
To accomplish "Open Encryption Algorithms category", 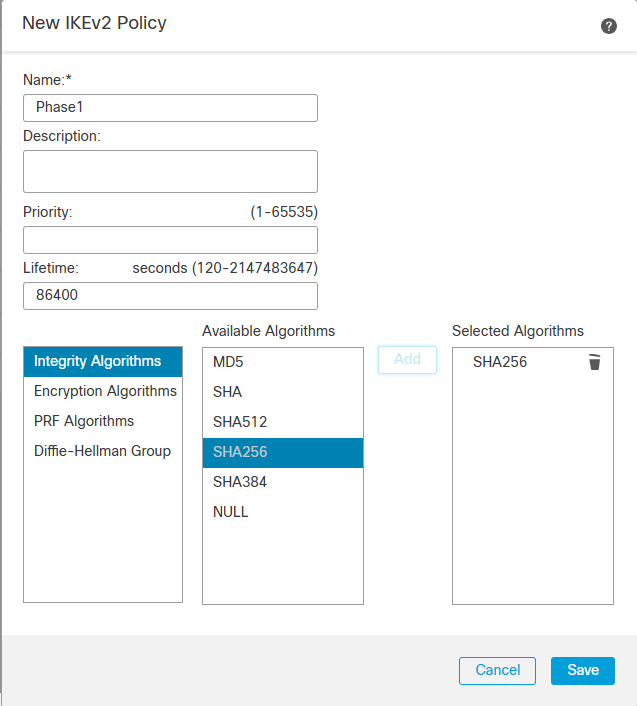I will pos(105,391).
